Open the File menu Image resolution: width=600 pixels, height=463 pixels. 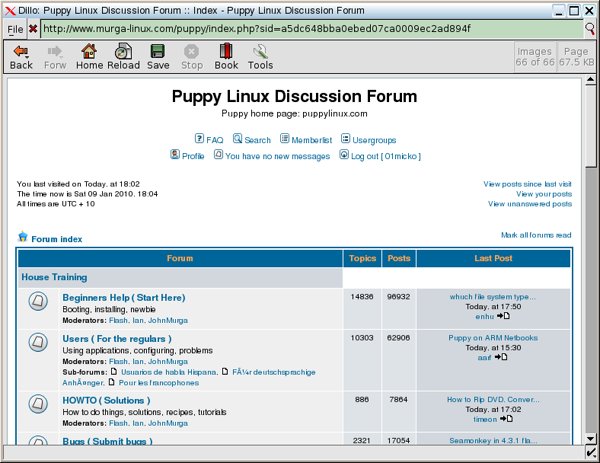pos(15,29)
